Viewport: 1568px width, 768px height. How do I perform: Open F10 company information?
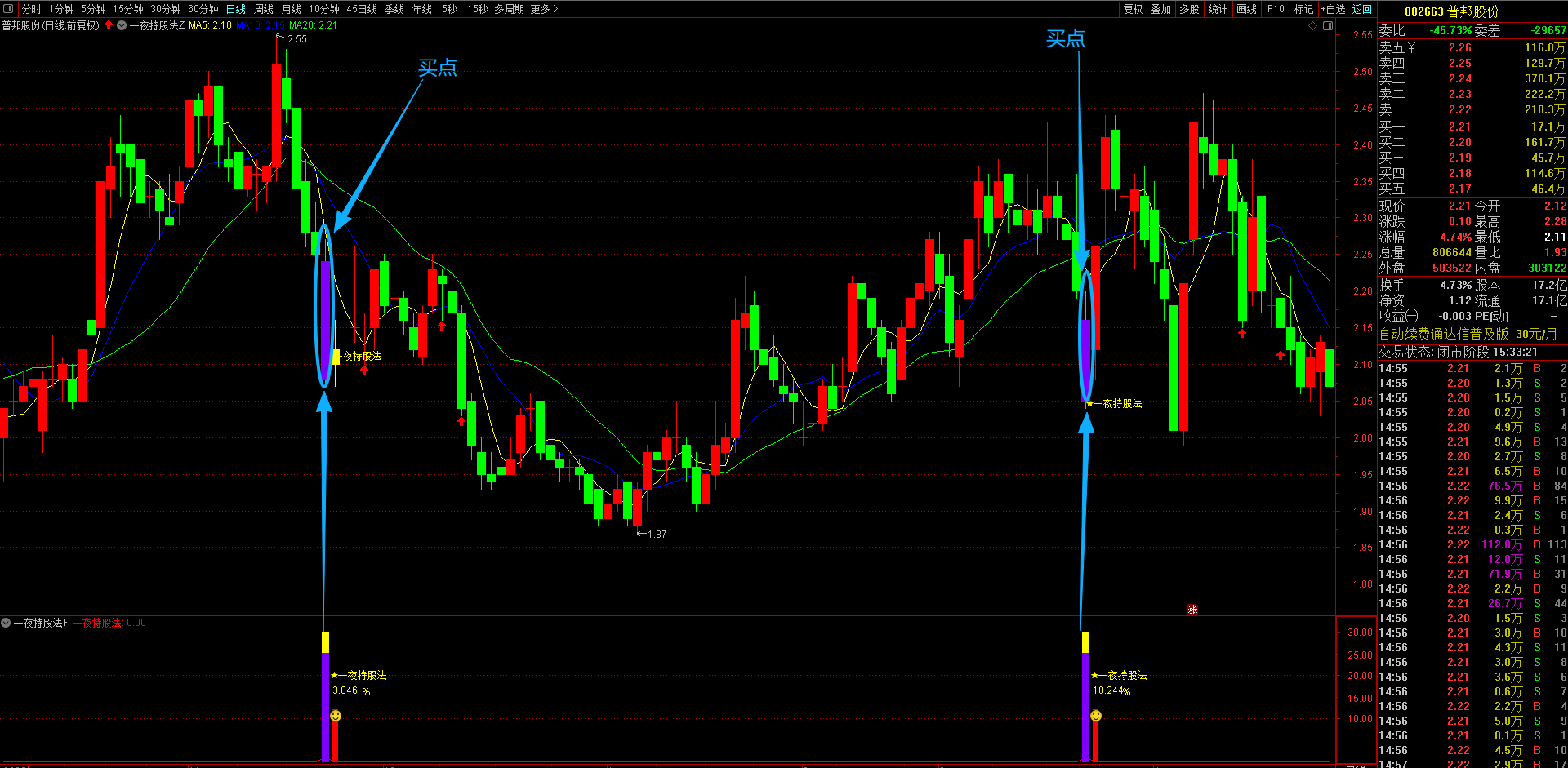click(1276, 9)
